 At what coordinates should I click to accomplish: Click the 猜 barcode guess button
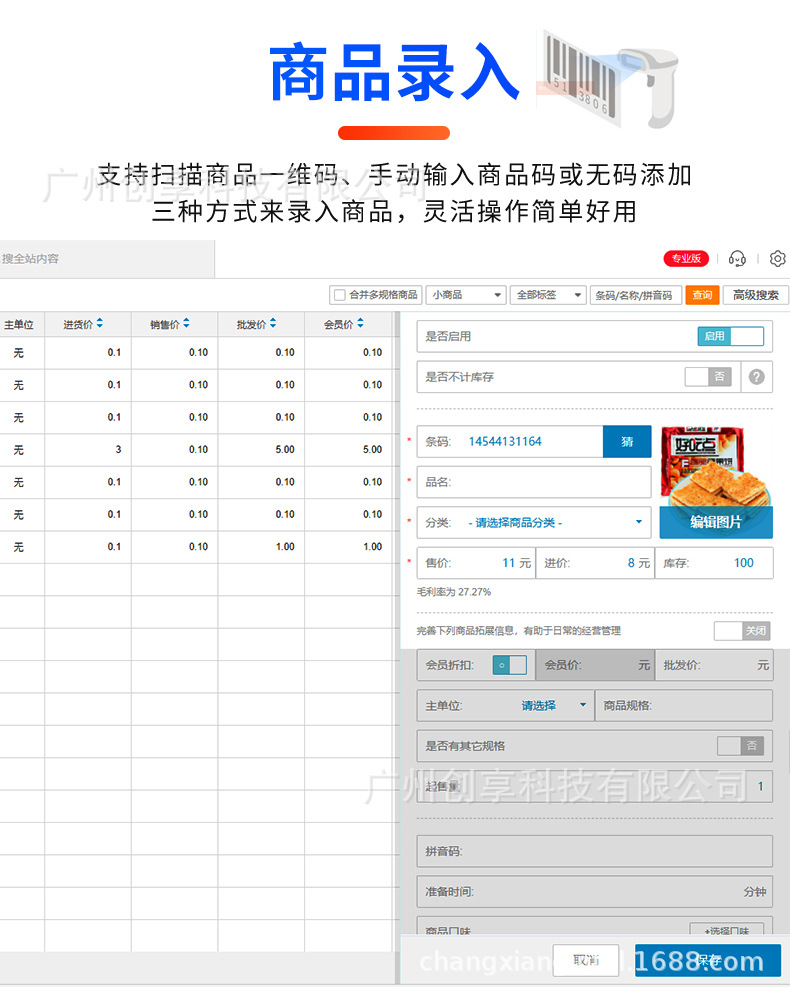(627, 441)
